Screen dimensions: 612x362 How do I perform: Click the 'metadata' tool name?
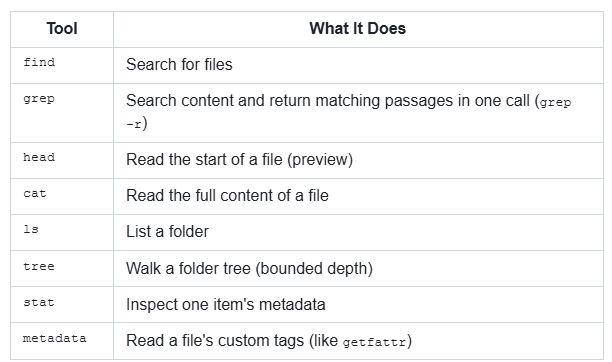coord(55,338)
